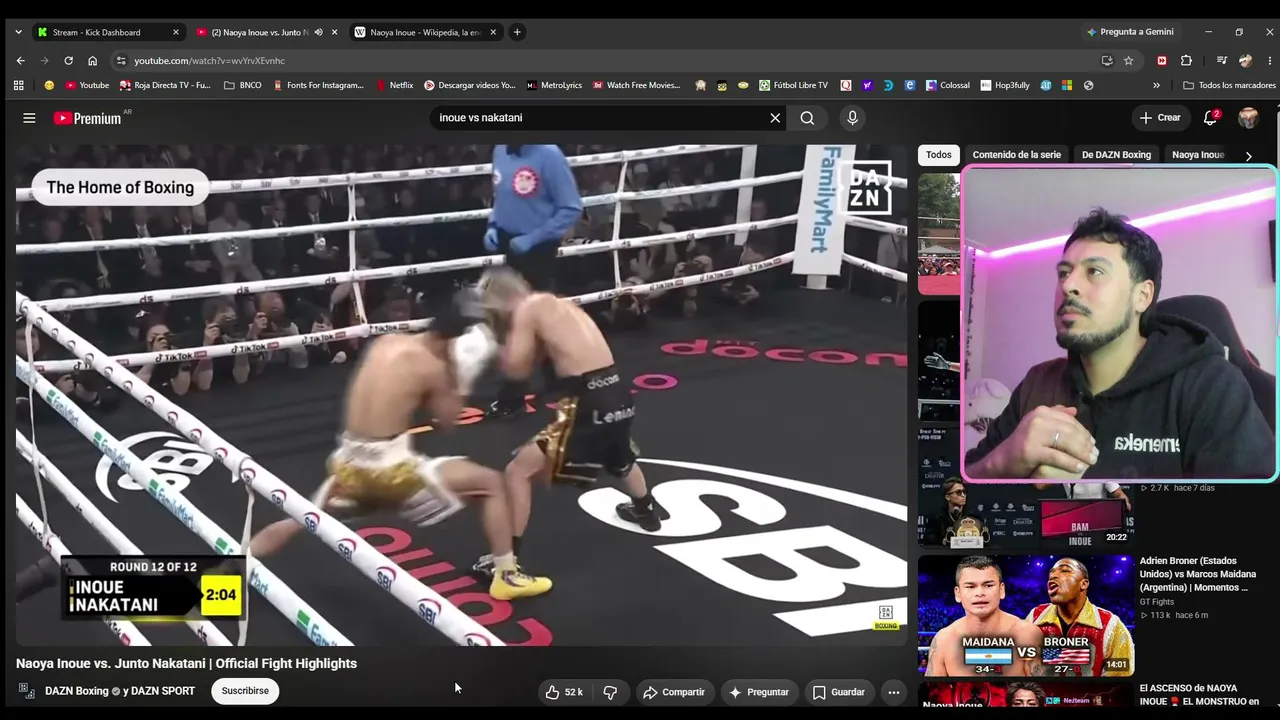The image size is (1280, 720).
Task: Open a new browser tab
Action: (x=517, y=32)
